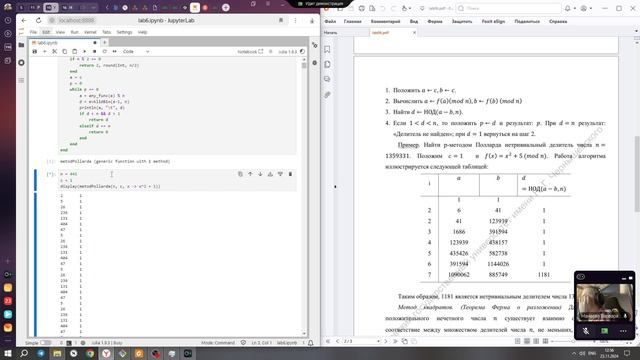The image size is (640, 360).
Task: Go to the previous page in PDF reader
Action: (x=338, y=341)
